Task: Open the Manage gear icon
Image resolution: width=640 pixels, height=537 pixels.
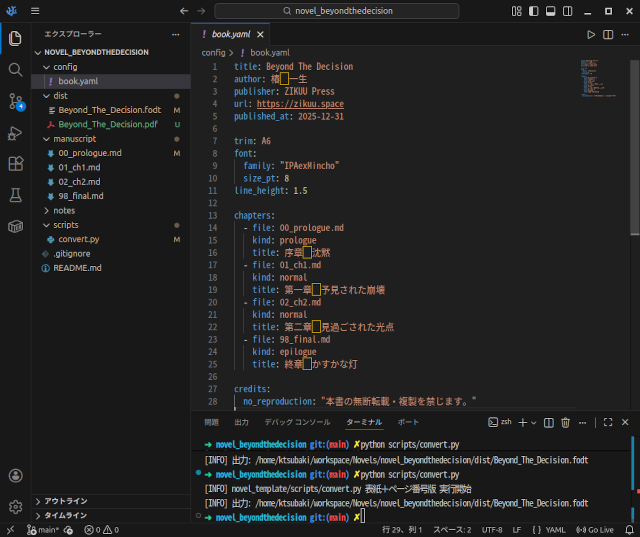Action: [x=15, y=507]
